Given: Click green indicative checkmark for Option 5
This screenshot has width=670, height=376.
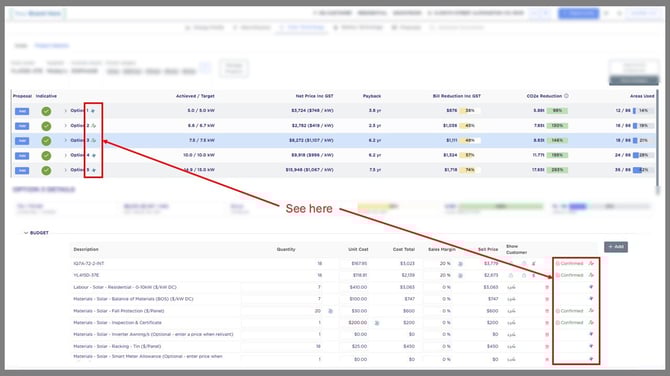Looking at the screenshot, I should [46, 170].
